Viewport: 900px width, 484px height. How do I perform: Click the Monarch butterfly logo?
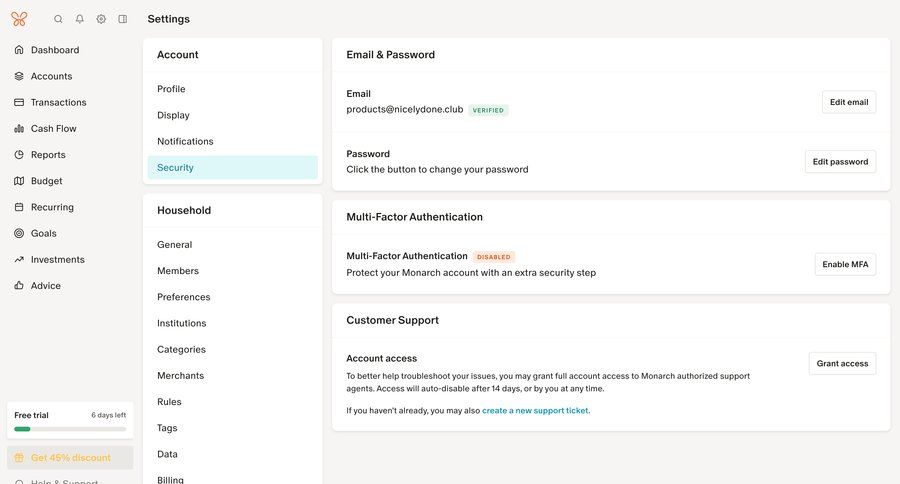point(19,19)
